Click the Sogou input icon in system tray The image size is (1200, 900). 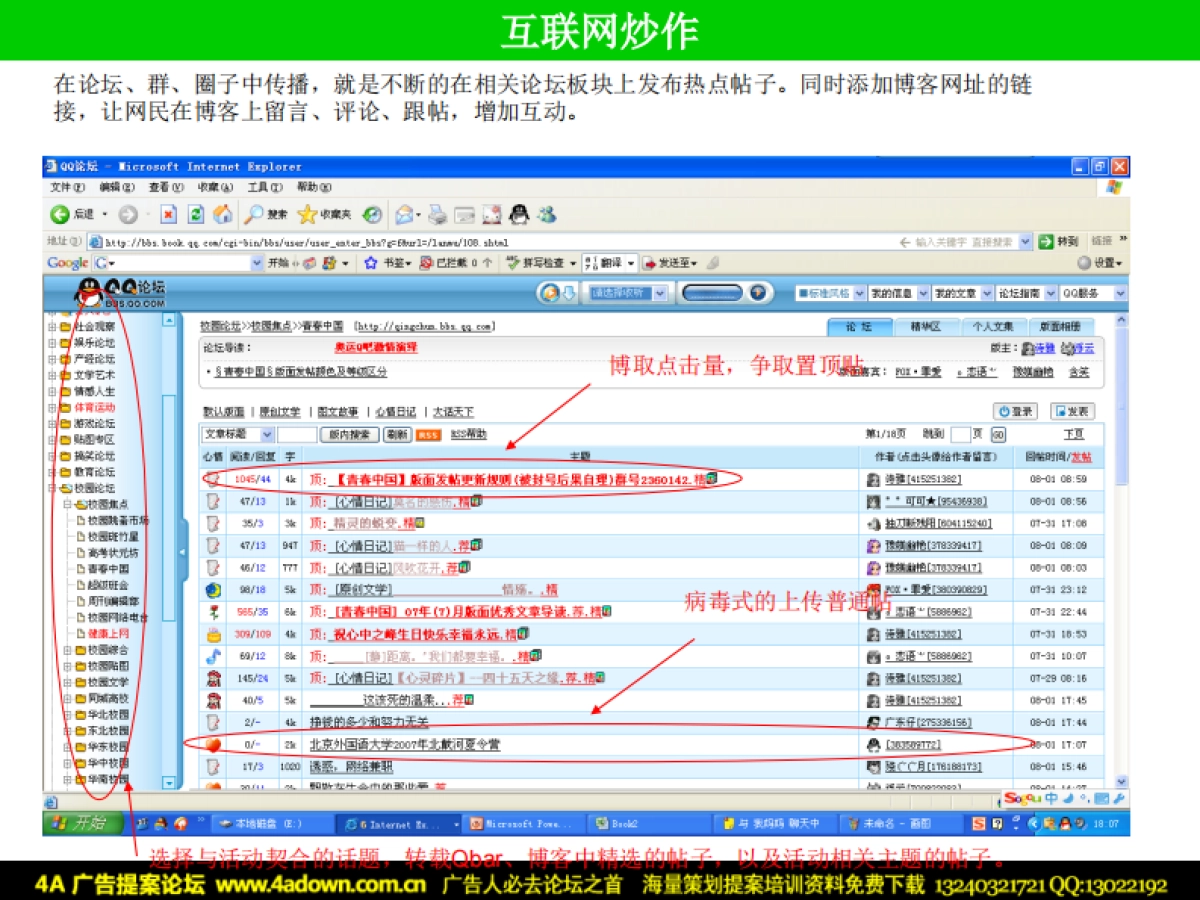click(x=1022, y=798)
